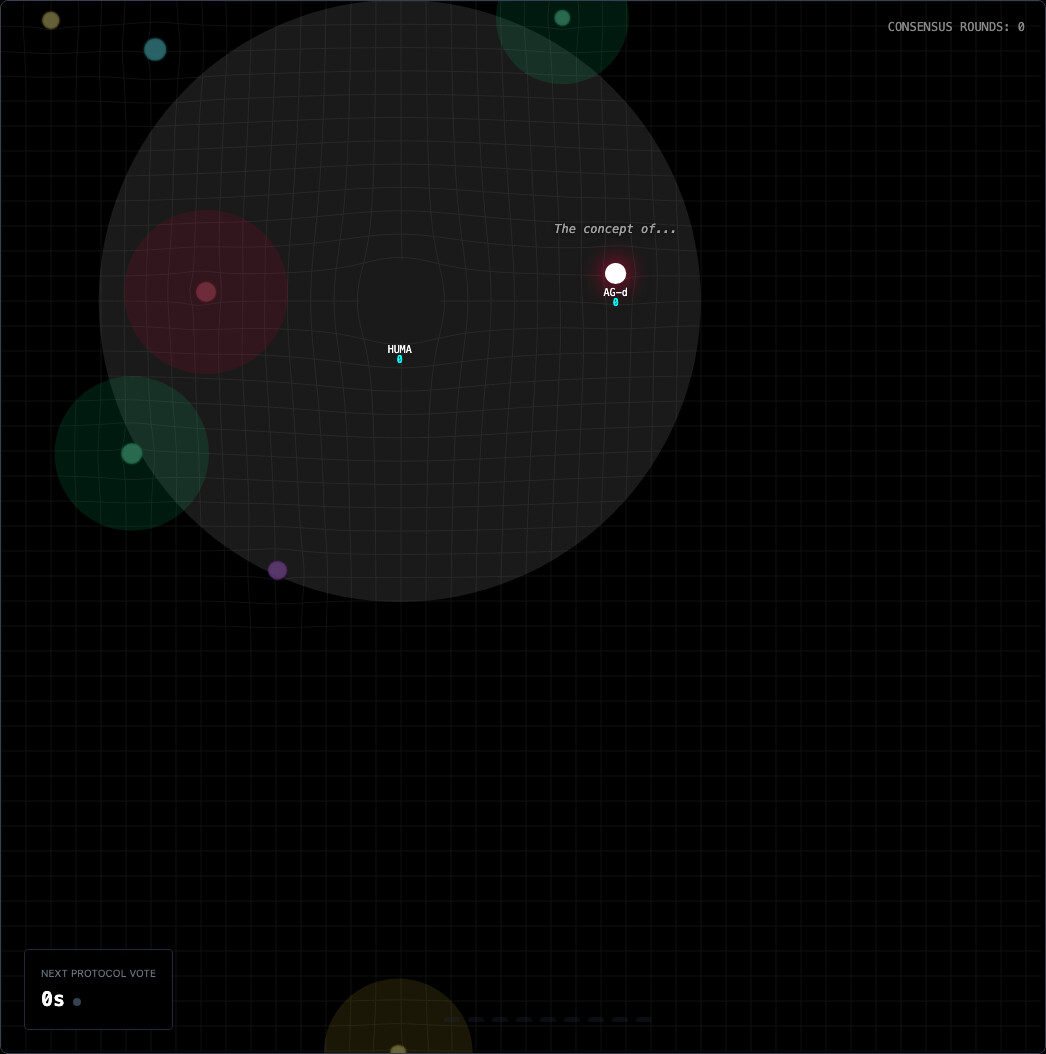Click the yellow dot in top-left corner
1046x1054 pixels.
pos(51,20)
